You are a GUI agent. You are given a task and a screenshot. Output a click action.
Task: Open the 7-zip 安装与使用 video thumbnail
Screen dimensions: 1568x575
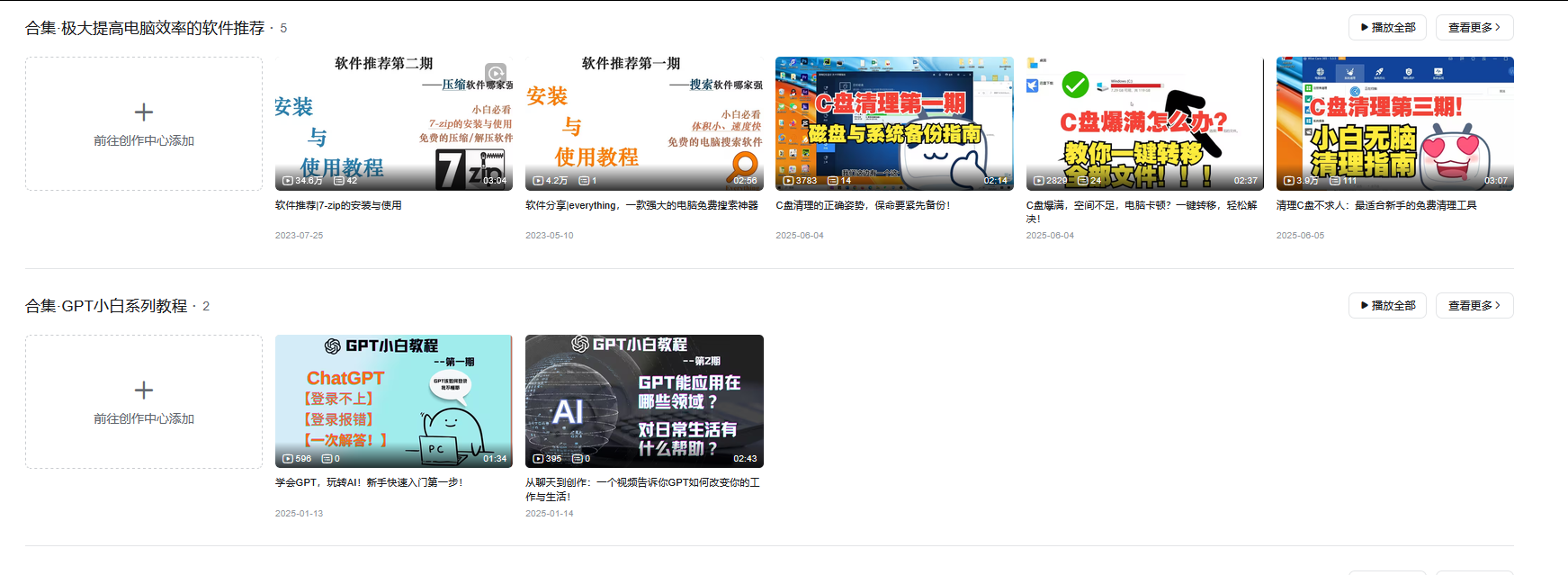394,123
